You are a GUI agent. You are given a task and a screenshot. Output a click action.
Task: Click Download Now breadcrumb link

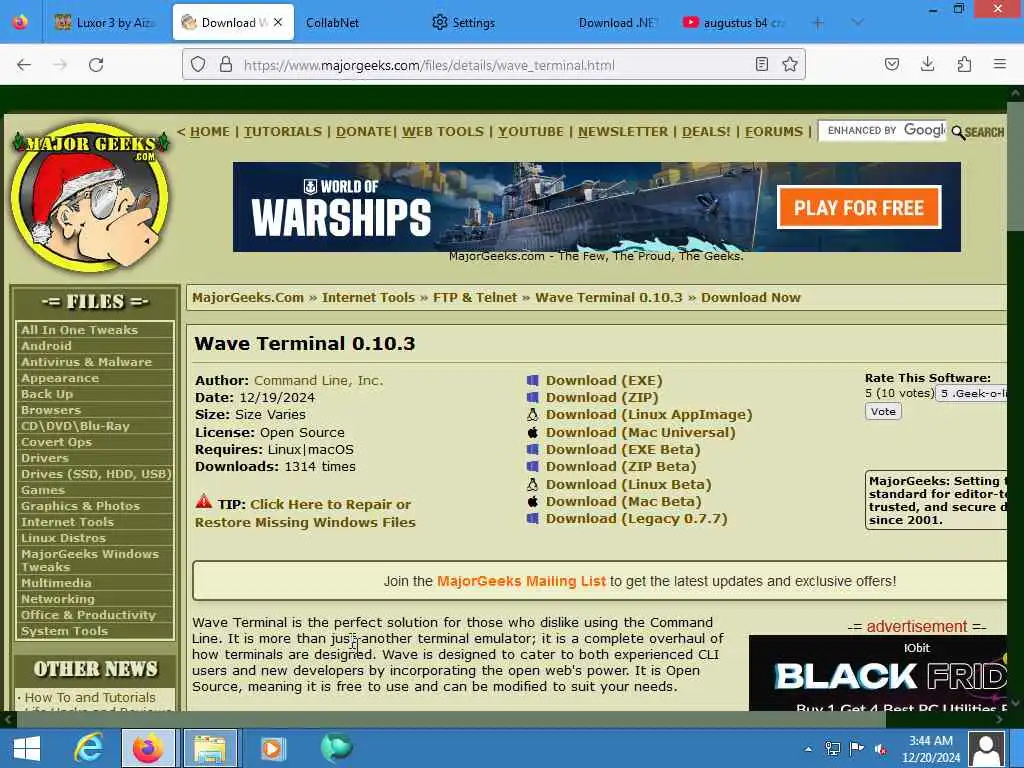click(750, 297)
